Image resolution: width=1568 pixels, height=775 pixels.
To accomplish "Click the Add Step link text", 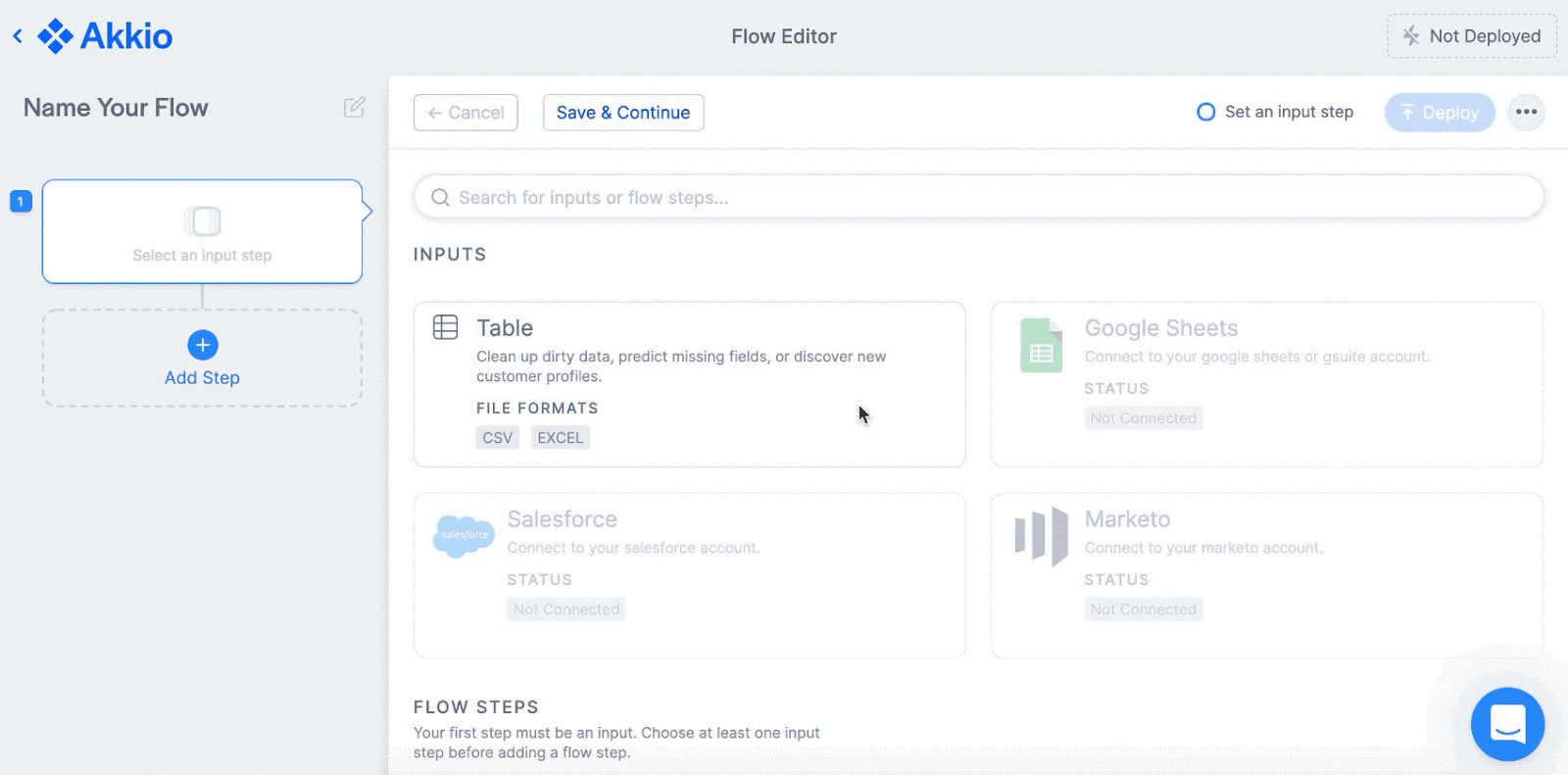I will pyautogui.click(x=202, y=378).
